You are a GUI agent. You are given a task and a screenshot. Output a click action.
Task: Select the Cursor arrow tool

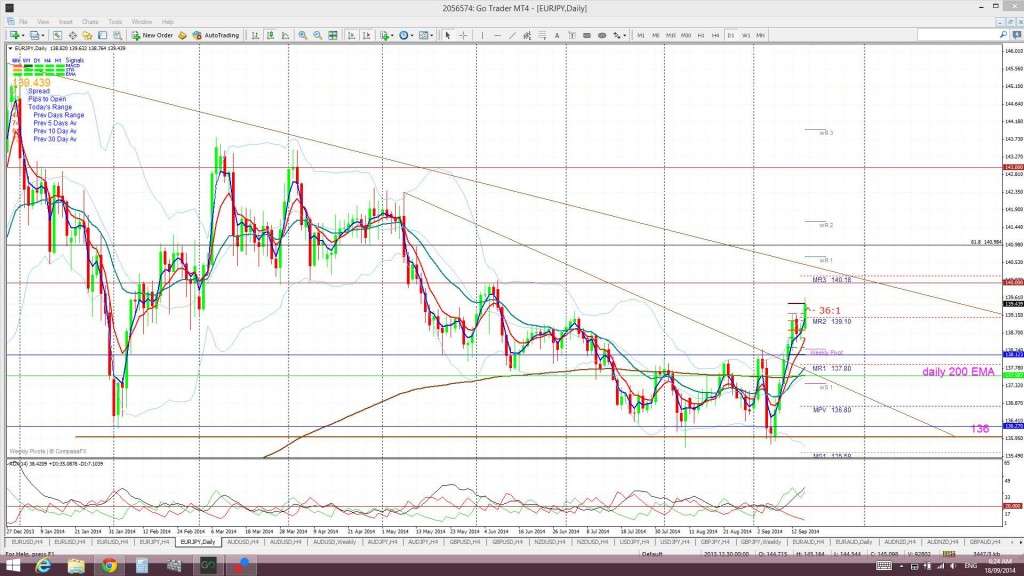(448, 35)
